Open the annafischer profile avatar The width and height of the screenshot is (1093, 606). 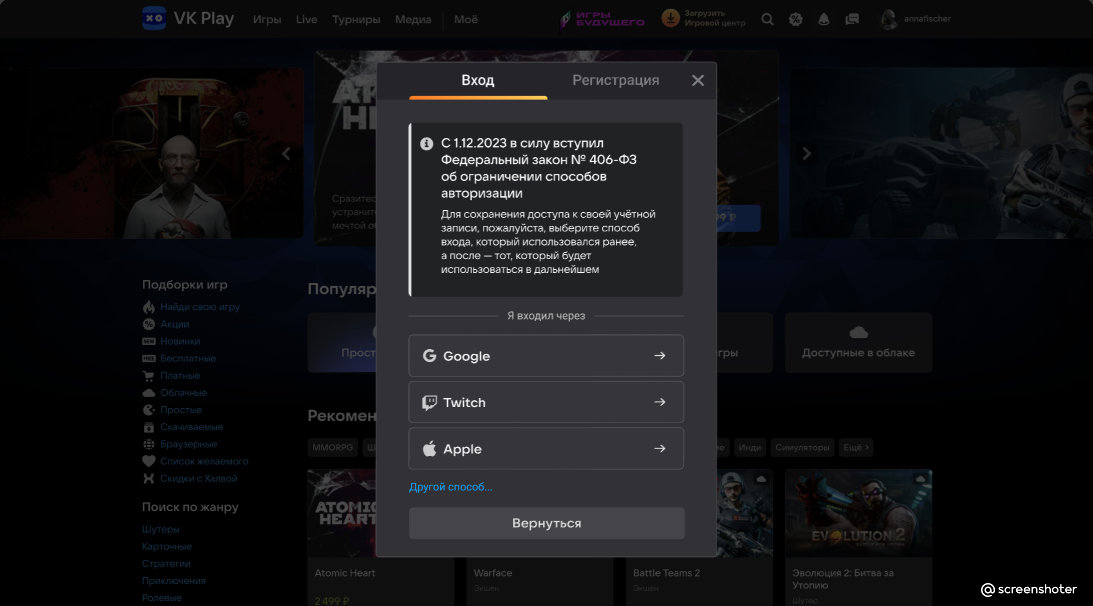pyautogui.click(x=889, y=20)
